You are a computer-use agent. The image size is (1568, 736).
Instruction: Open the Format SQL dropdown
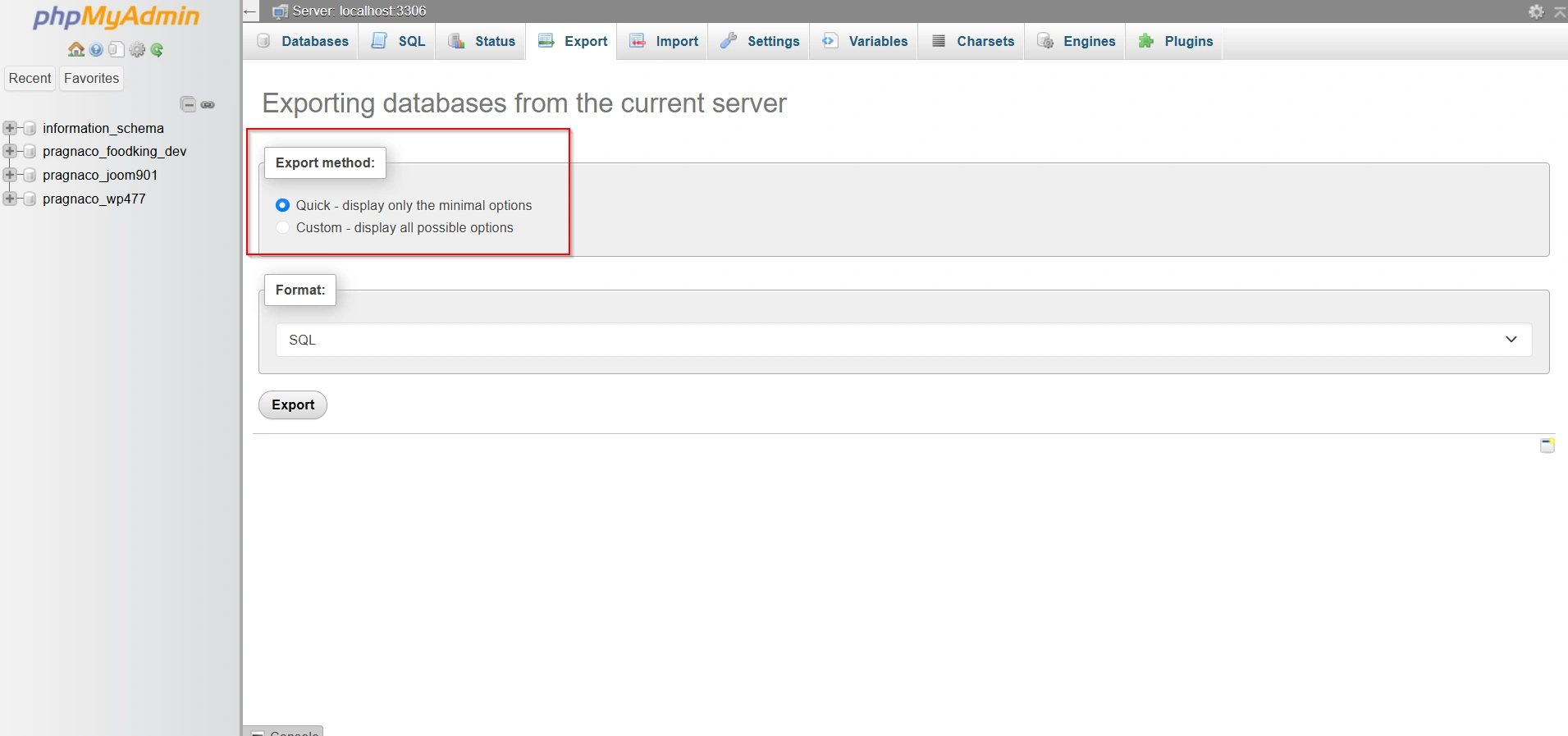(x=903, y=340)
